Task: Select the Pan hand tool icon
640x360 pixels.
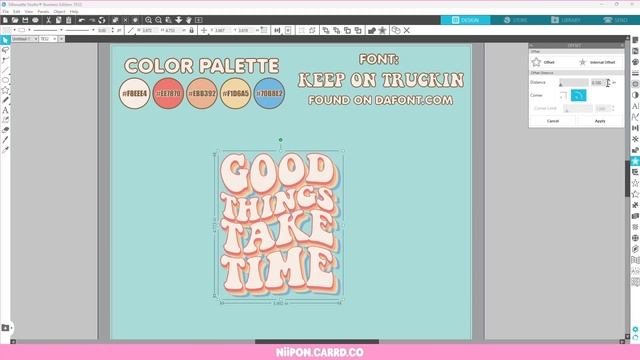Action: click(189, 20)
